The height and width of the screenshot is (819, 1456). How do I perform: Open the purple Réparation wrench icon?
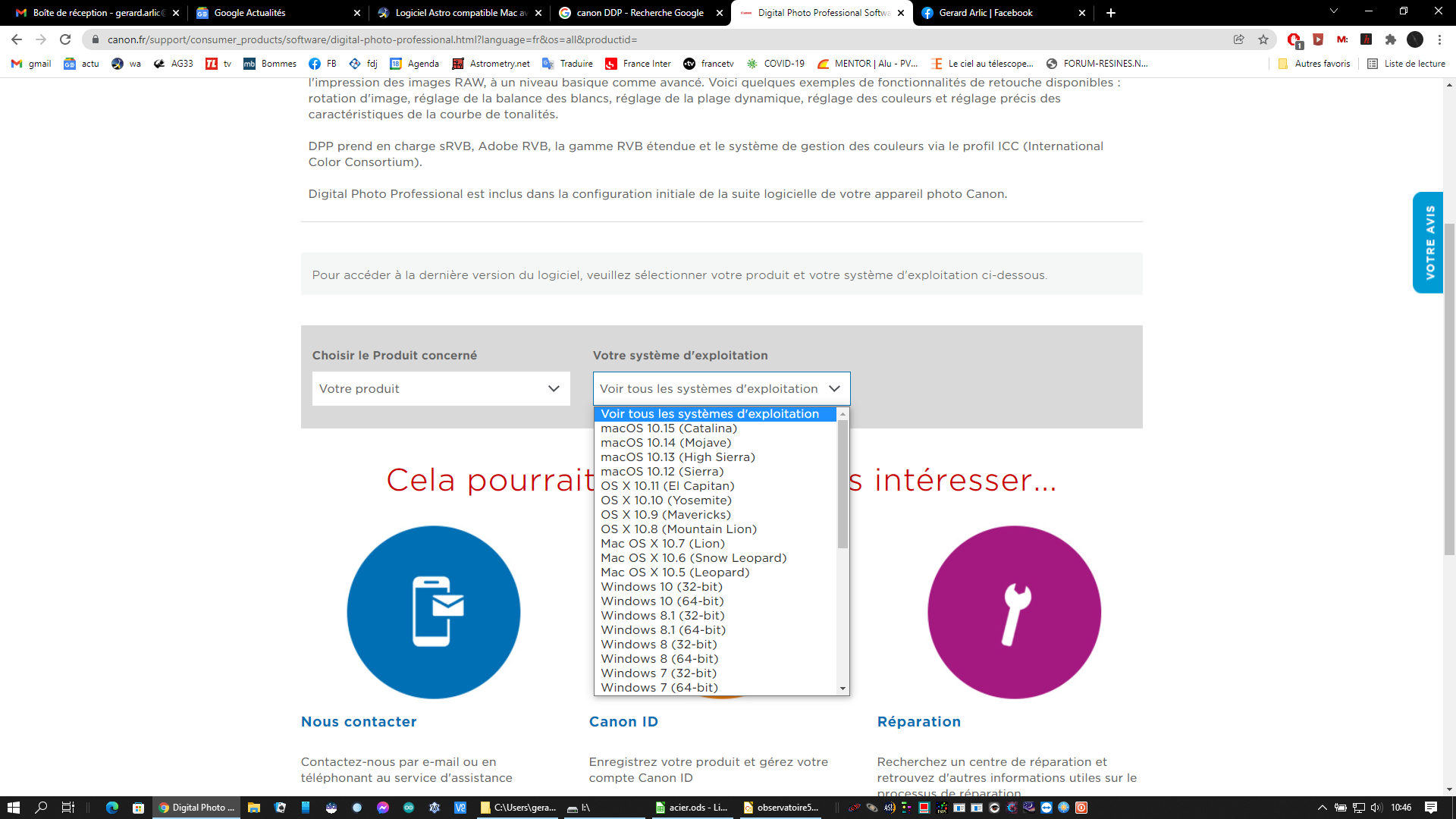pos(1014,612)
